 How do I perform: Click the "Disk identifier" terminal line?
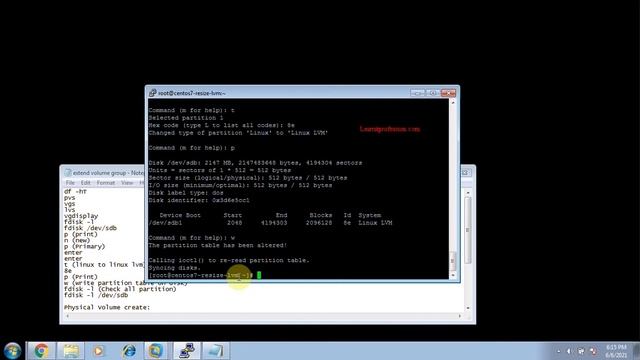coord(199,200)
